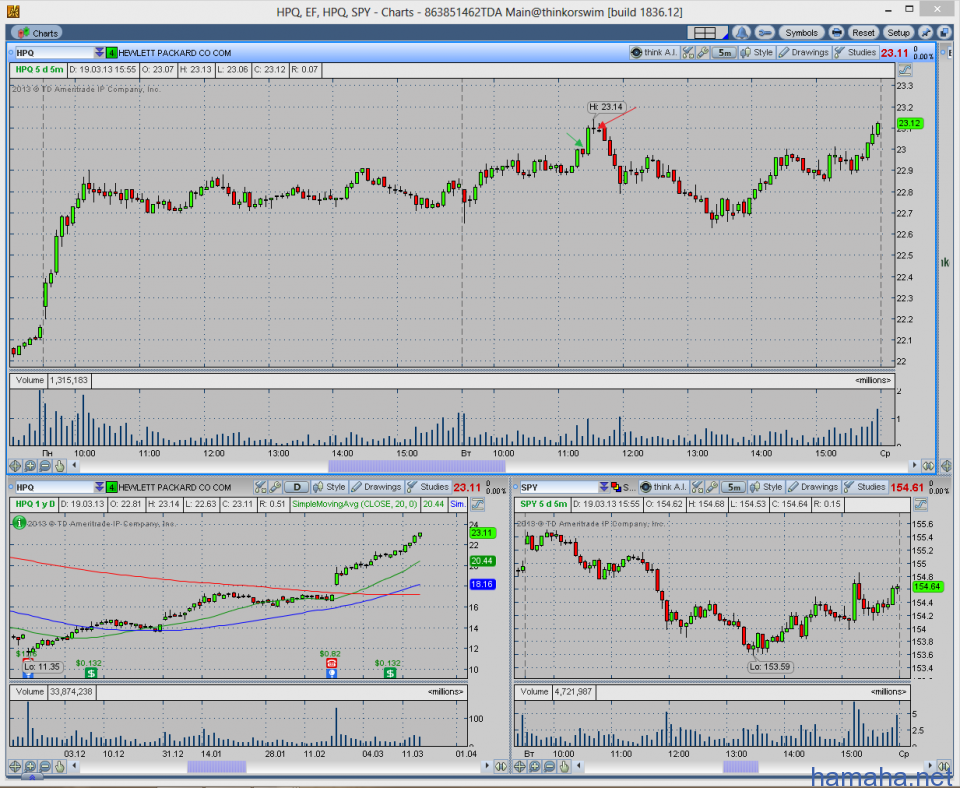Zoom out on the HPQ daily chart
This screenshot has width=960, height=788.
[45, 767]
